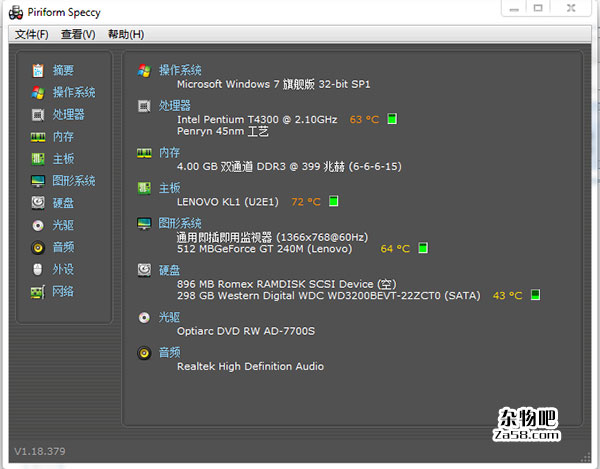
Task: Click the green temperature indicator beside 63 °C
Action: [392, 119]
